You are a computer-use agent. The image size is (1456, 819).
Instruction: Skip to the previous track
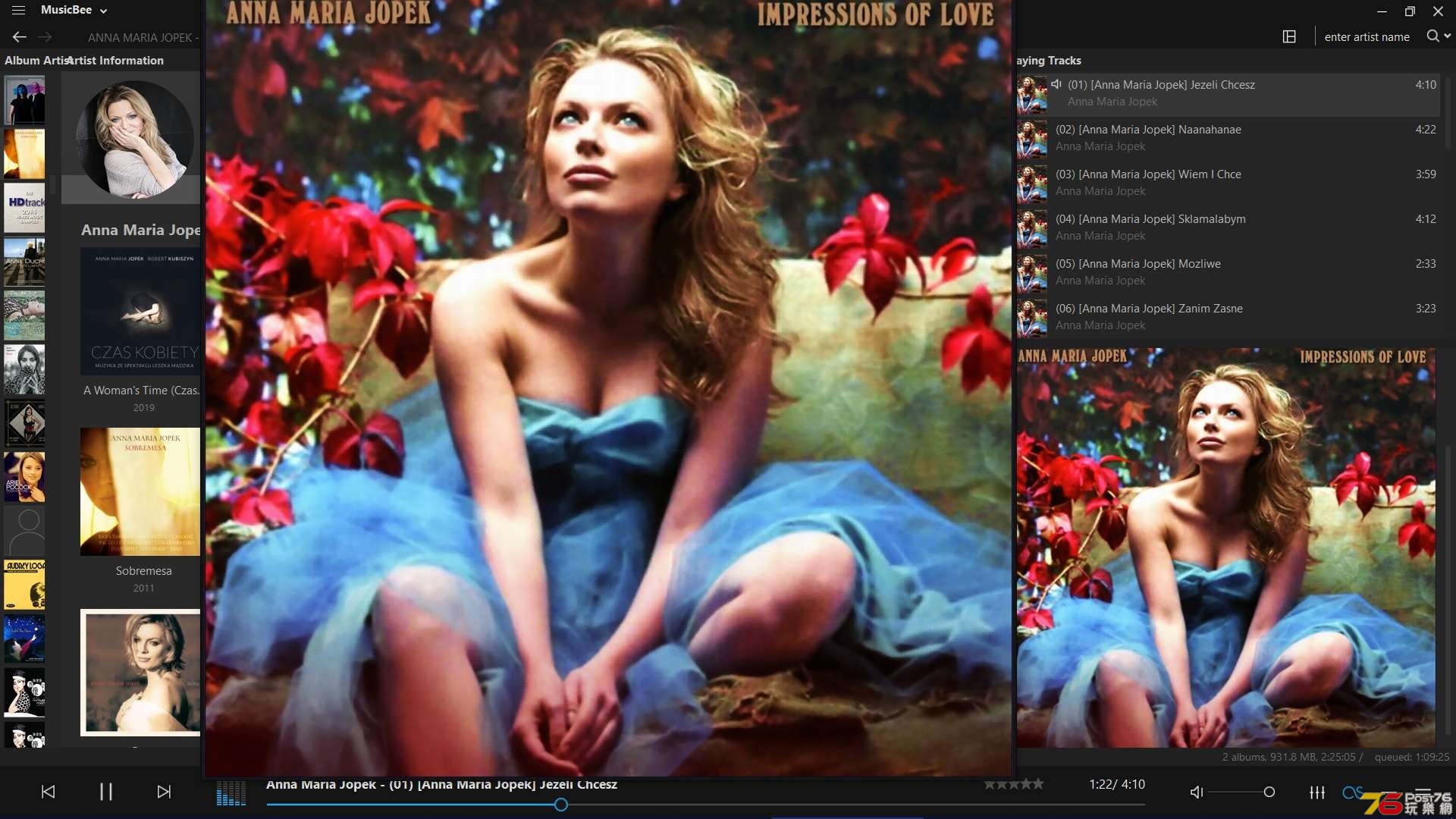48,792
